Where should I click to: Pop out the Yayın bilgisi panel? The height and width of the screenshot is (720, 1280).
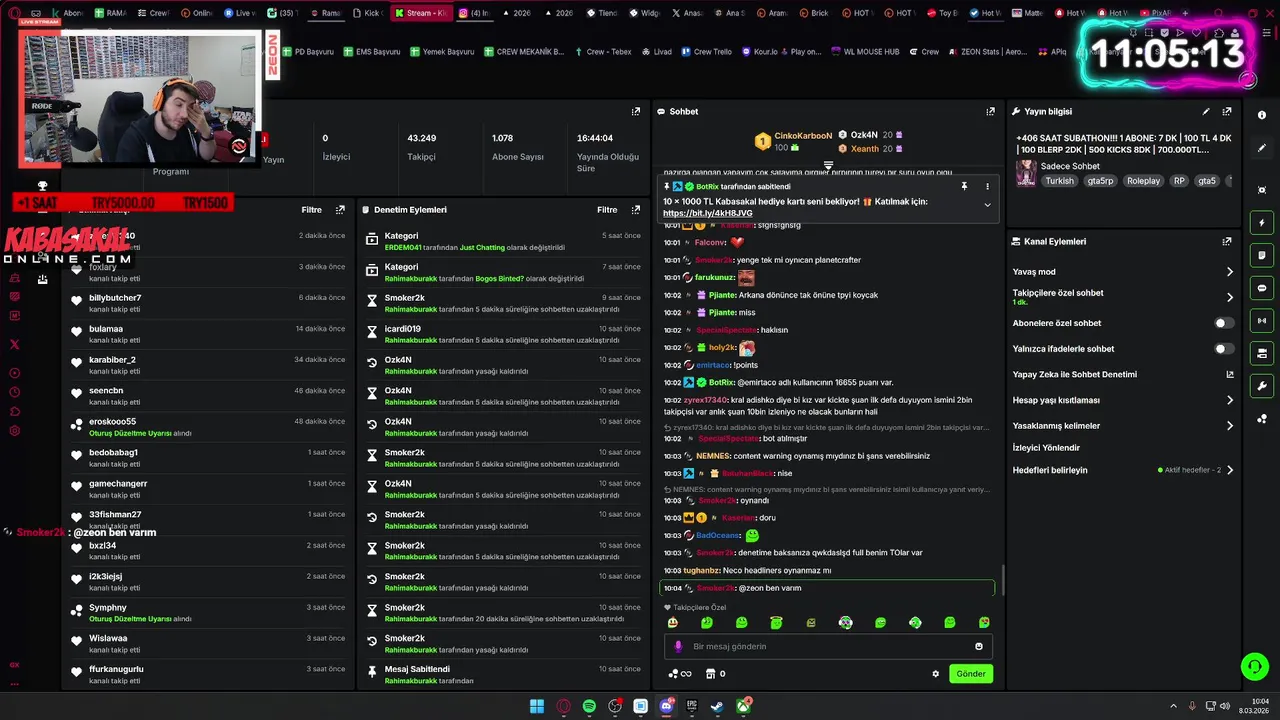coord(1227,112)
